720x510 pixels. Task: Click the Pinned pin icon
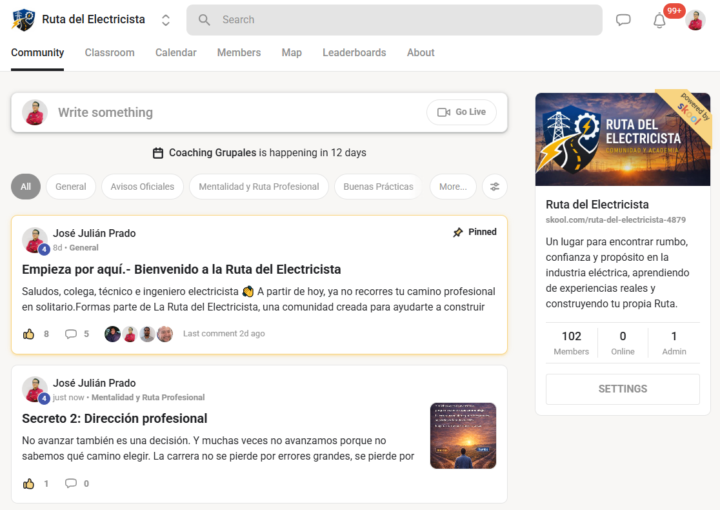pos(458,232)
